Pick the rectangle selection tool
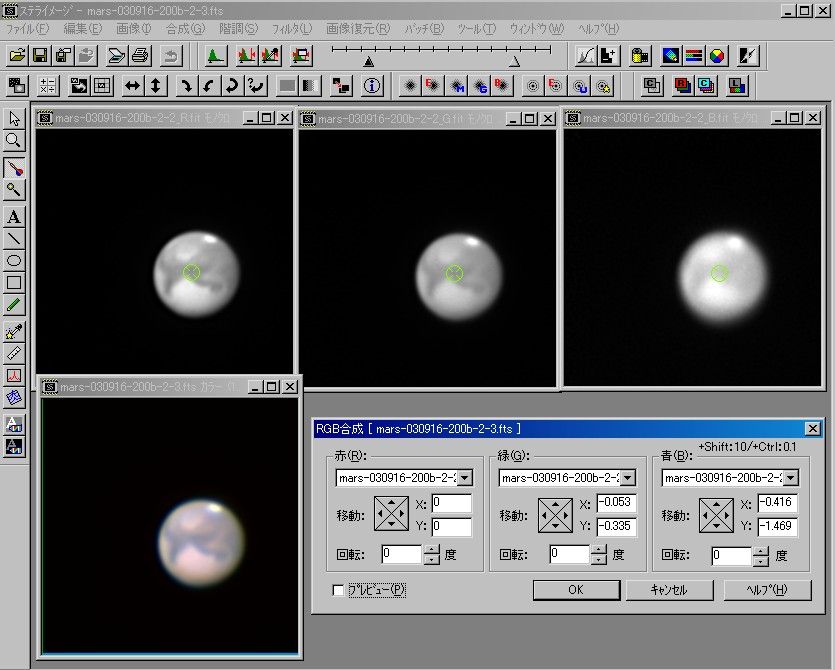The width and height of the screenshot is (835, 670). pyautogui.click(x=14, y=283)
